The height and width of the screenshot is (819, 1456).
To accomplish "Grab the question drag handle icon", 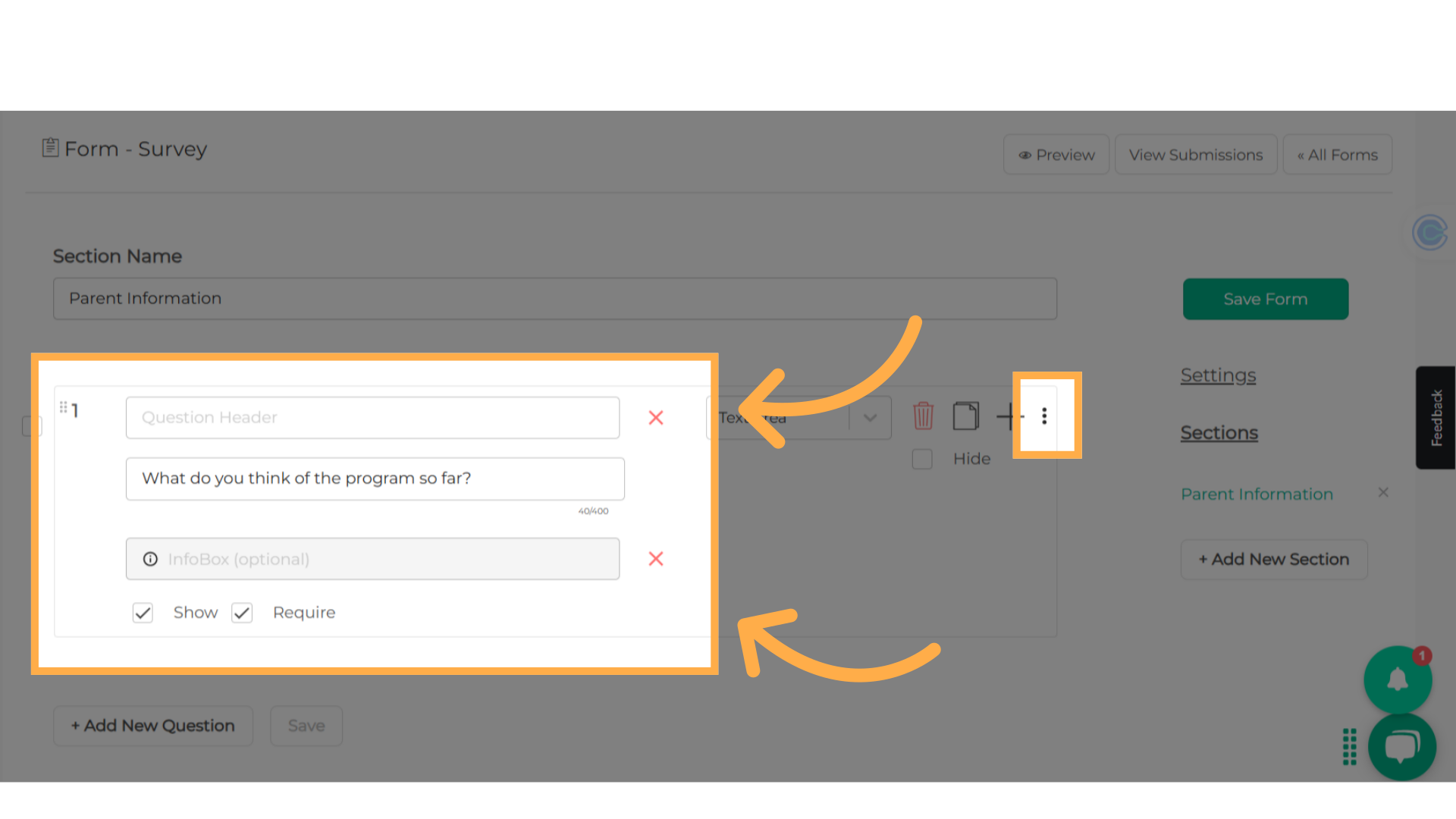I will coord(64,407).
